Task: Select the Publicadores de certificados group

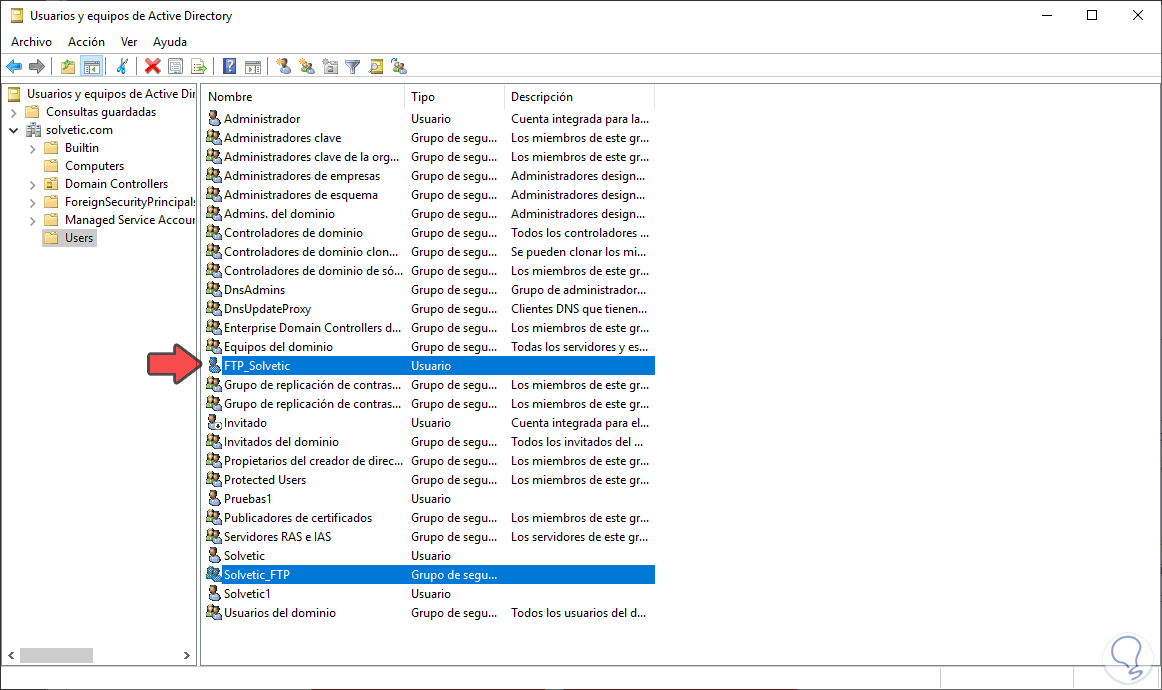Action: [x=428, y=518]
